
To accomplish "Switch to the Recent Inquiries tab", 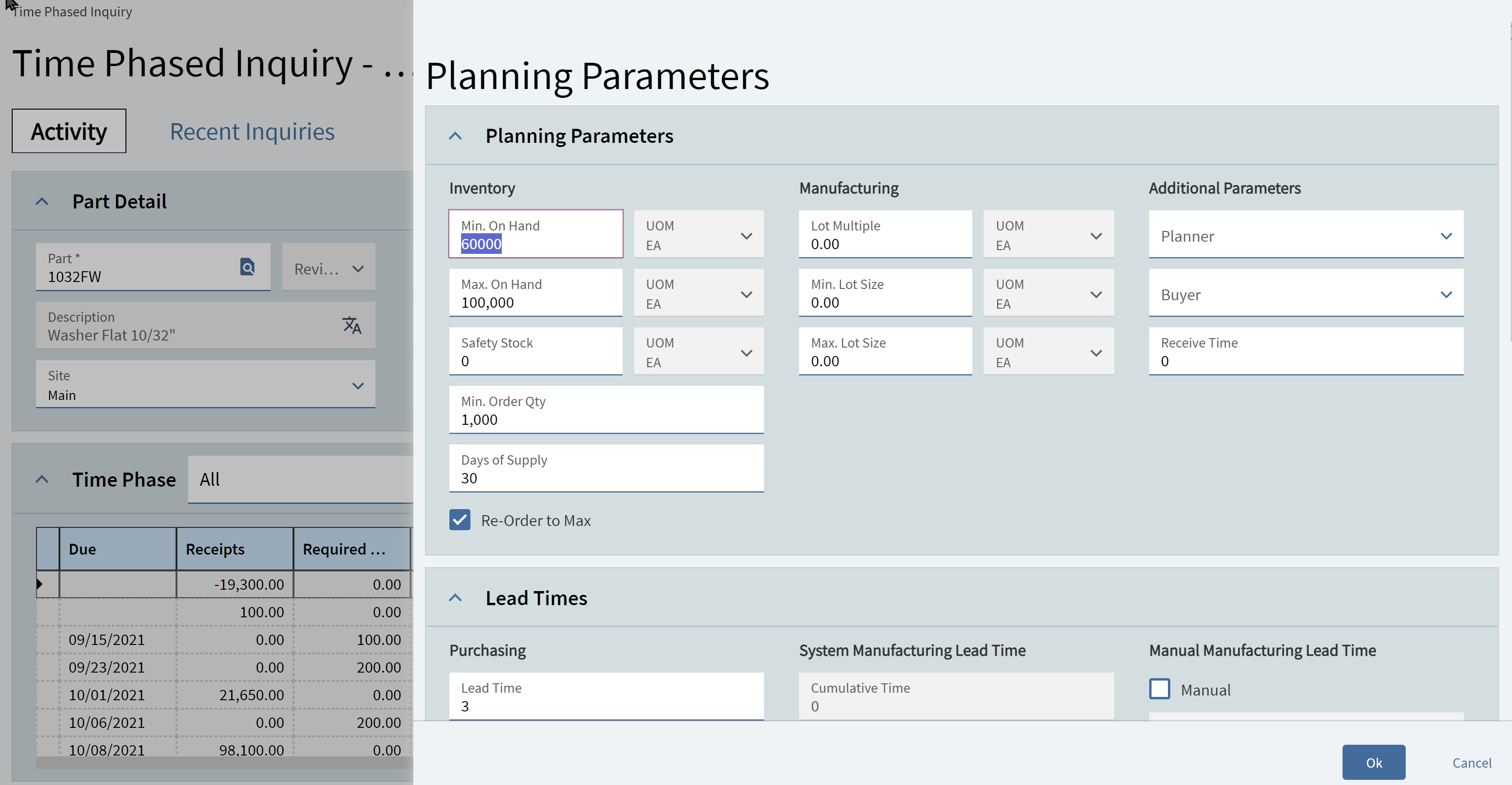I will [252, 132].
